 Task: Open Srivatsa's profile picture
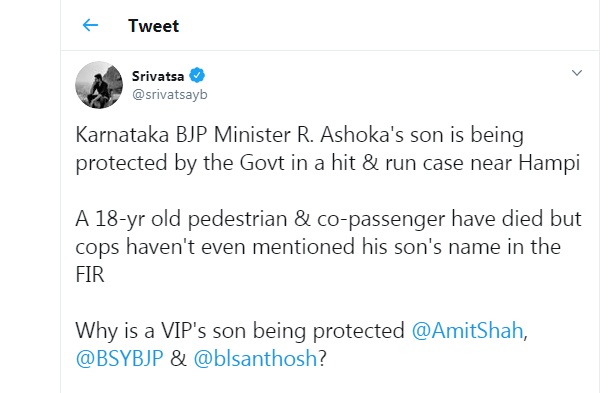click(x=99, y=85)
